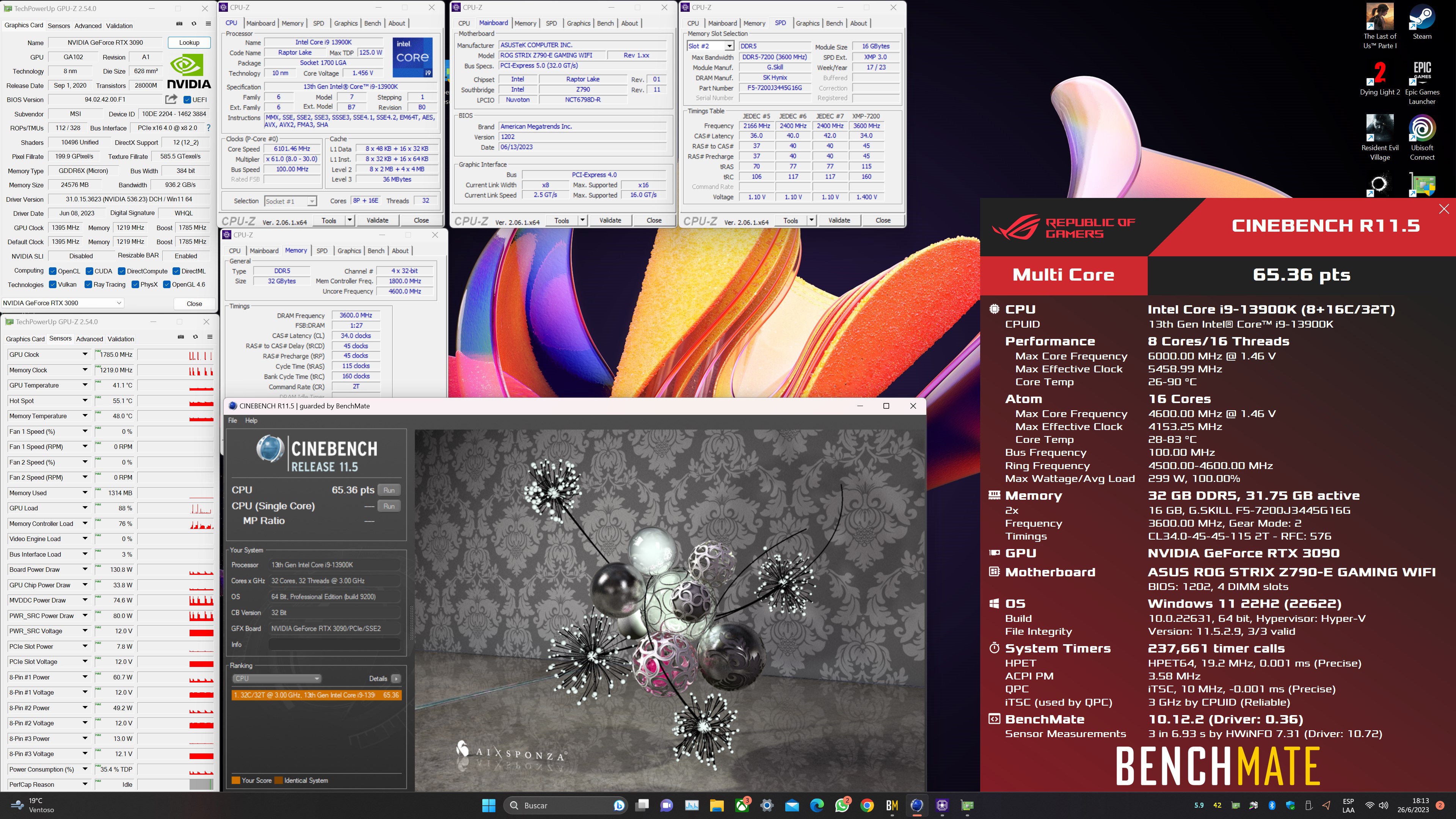Click the PCIe bus interface question mark

[x=209, y=128]
